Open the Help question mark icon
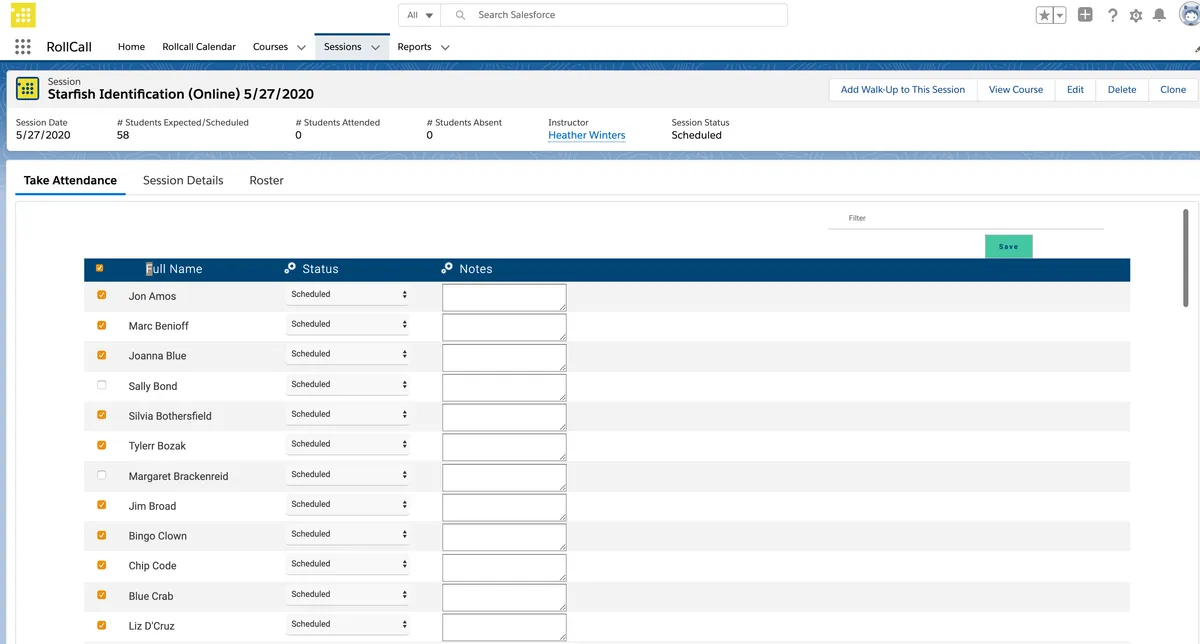This screenshot has width=1200, height=644. [x=1112, y=15]
